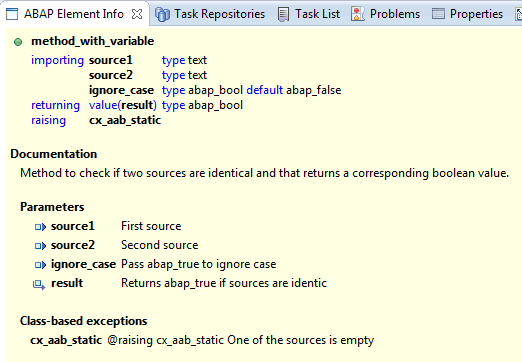Click the green method icon beside method_with_variable
The height and width of the screenshot is (362, 522).
[x=18, y=42]
